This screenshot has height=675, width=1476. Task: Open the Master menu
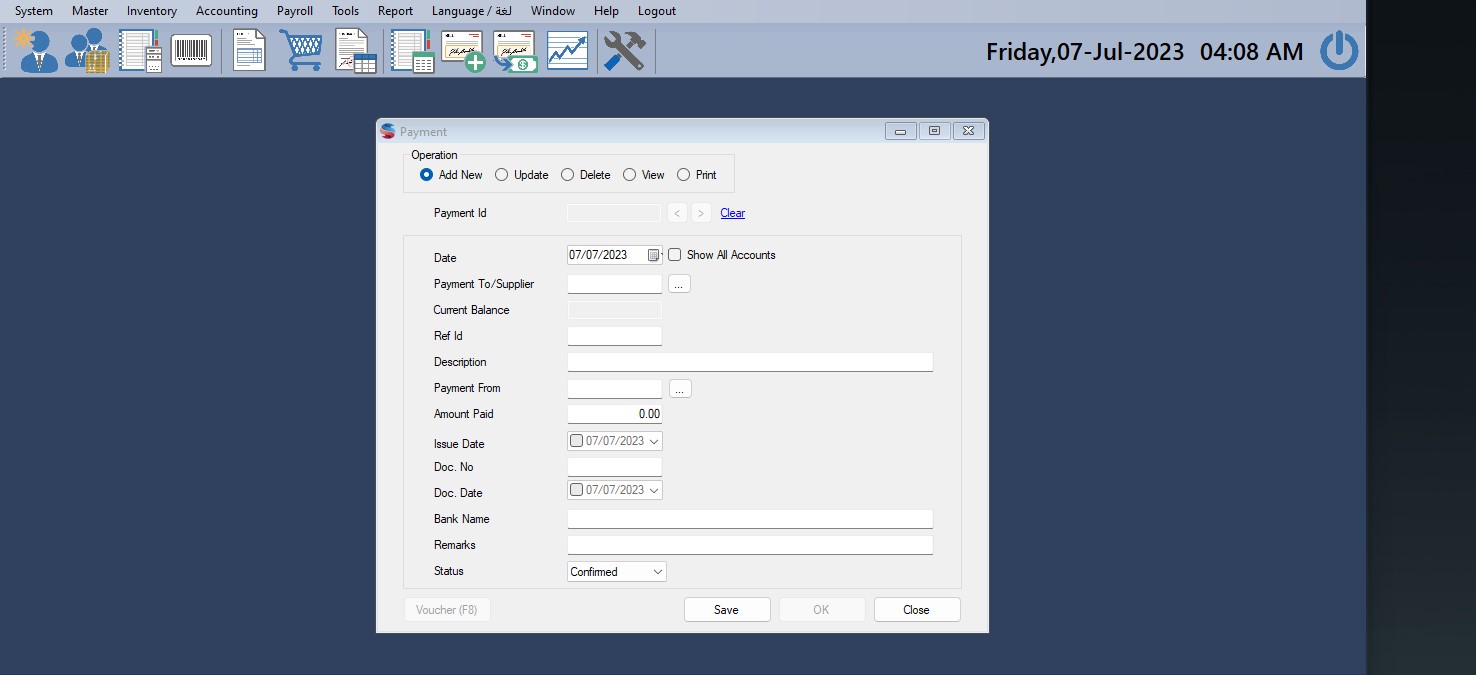point(90,11)
